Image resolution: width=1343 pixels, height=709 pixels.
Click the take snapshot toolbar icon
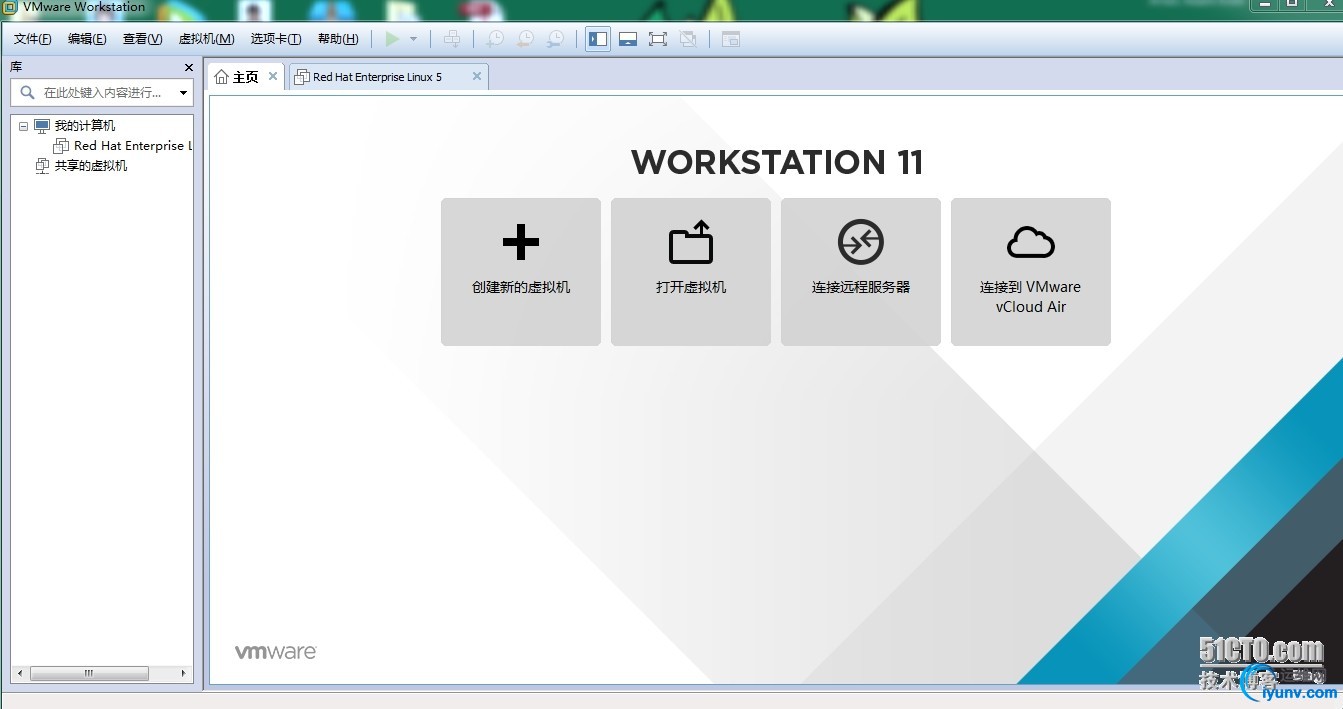pos(495,39)
